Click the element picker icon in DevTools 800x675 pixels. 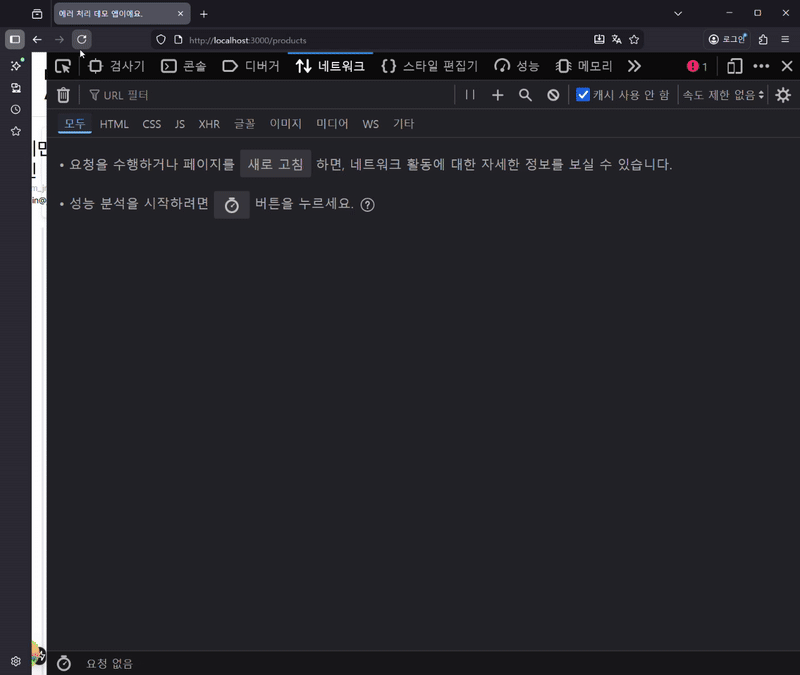pyautogui.click(x=63, y=66)
